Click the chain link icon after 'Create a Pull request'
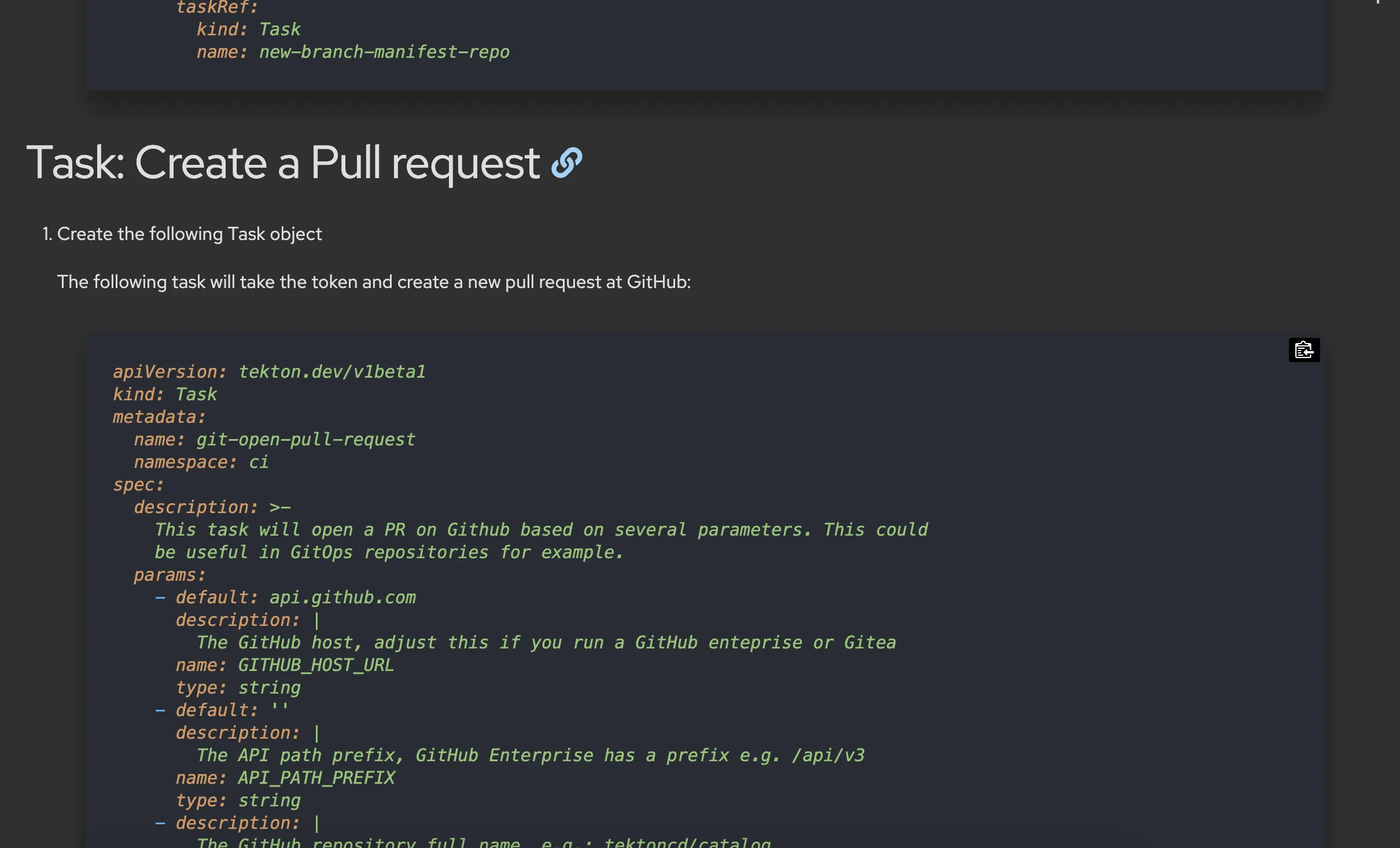 tap(566, 163)
